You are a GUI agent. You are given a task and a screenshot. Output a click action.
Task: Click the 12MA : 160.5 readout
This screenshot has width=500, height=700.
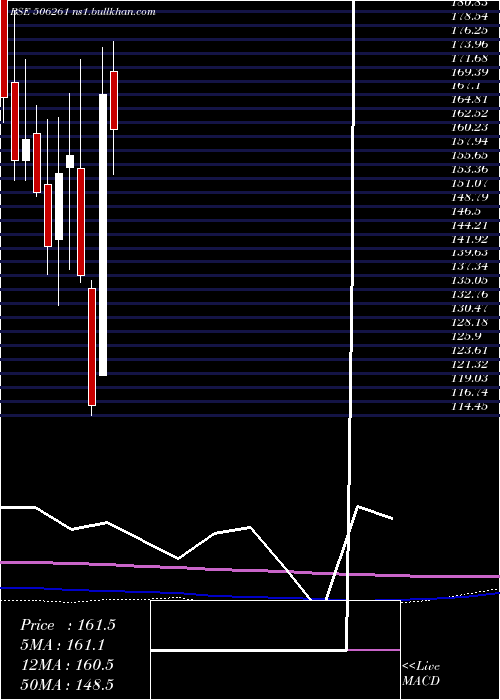[68, 664]
